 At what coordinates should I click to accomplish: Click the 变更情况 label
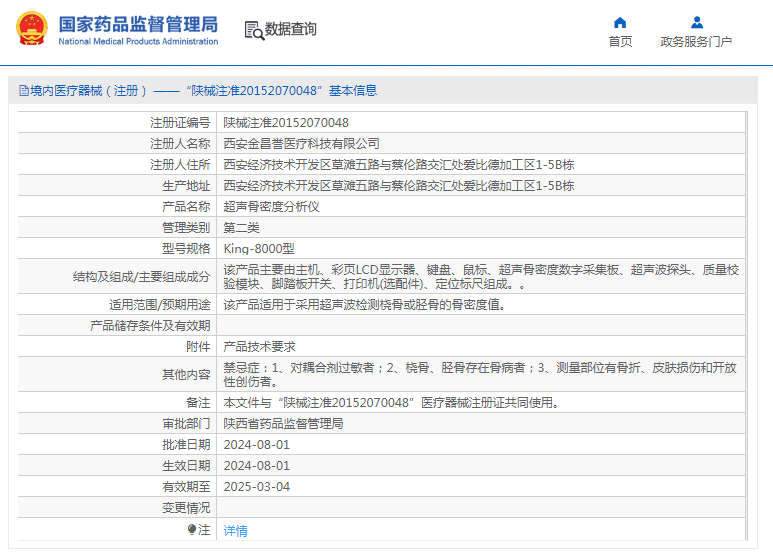[x=186, y=508]
